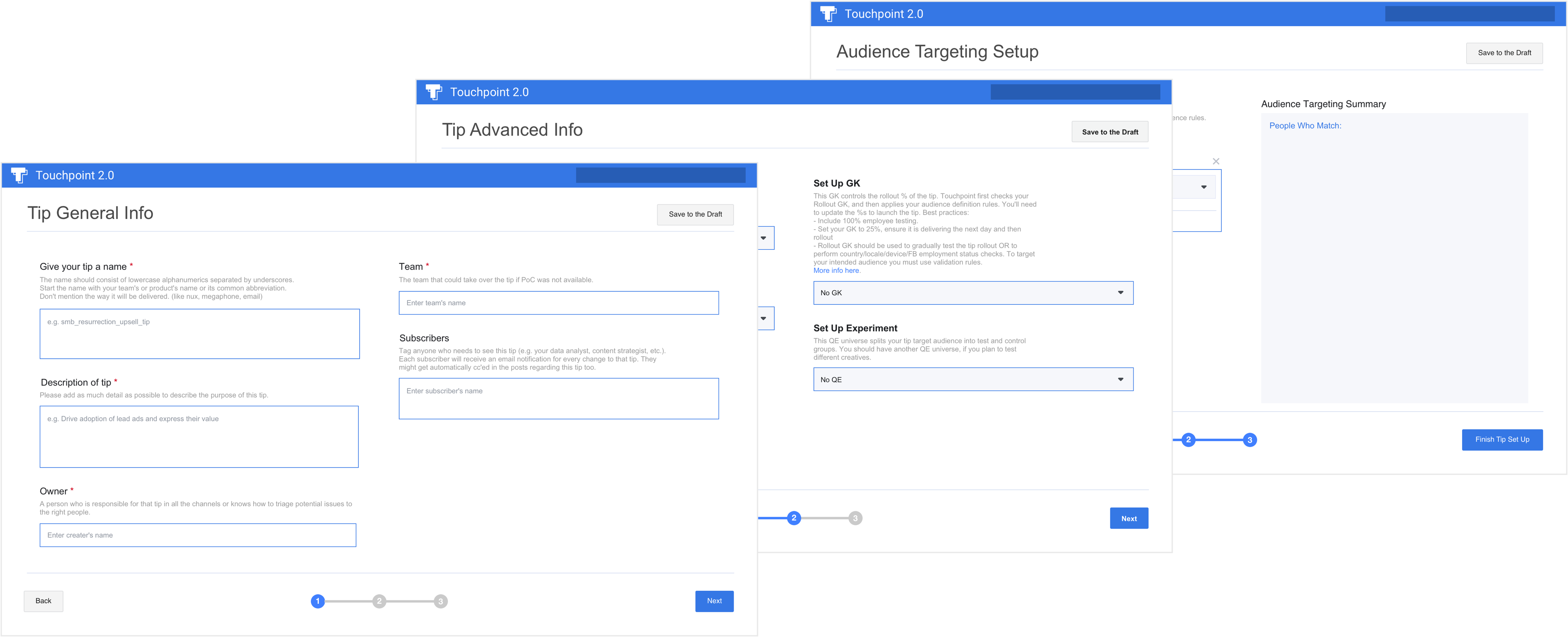Close the audience rule with X icon
Screen dimensions: 1568x637
coord(1215,161)
